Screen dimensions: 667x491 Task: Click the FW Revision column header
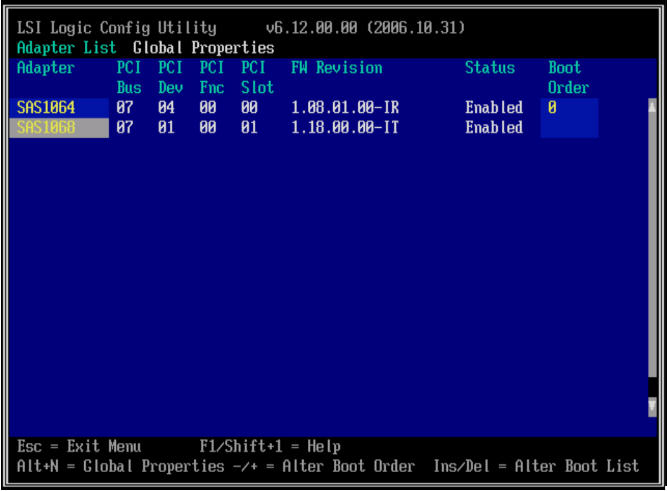(x=336, y=68)
